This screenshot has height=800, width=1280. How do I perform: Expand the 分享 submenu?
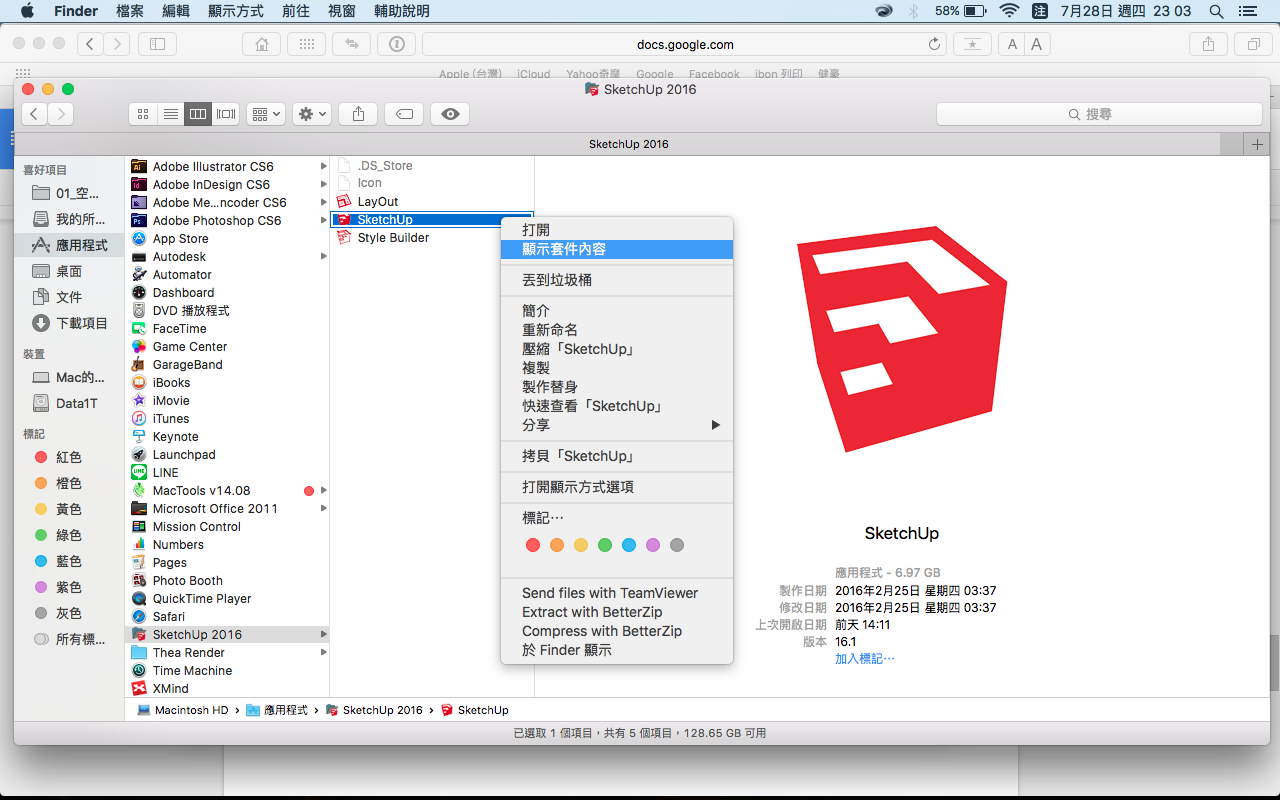(x=617, y=425)
